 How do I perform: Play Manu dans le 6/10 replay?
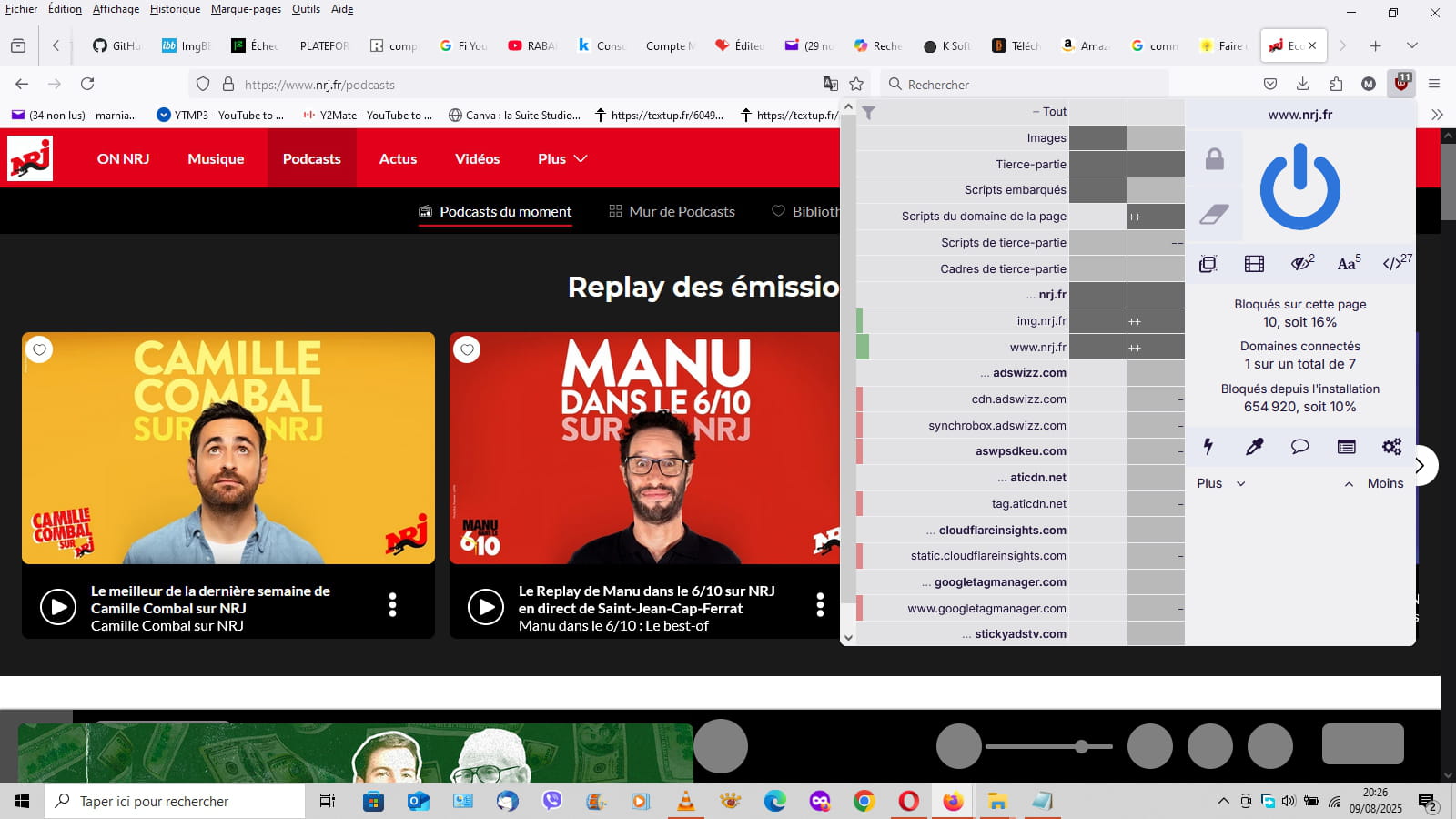tap(486, 607)
